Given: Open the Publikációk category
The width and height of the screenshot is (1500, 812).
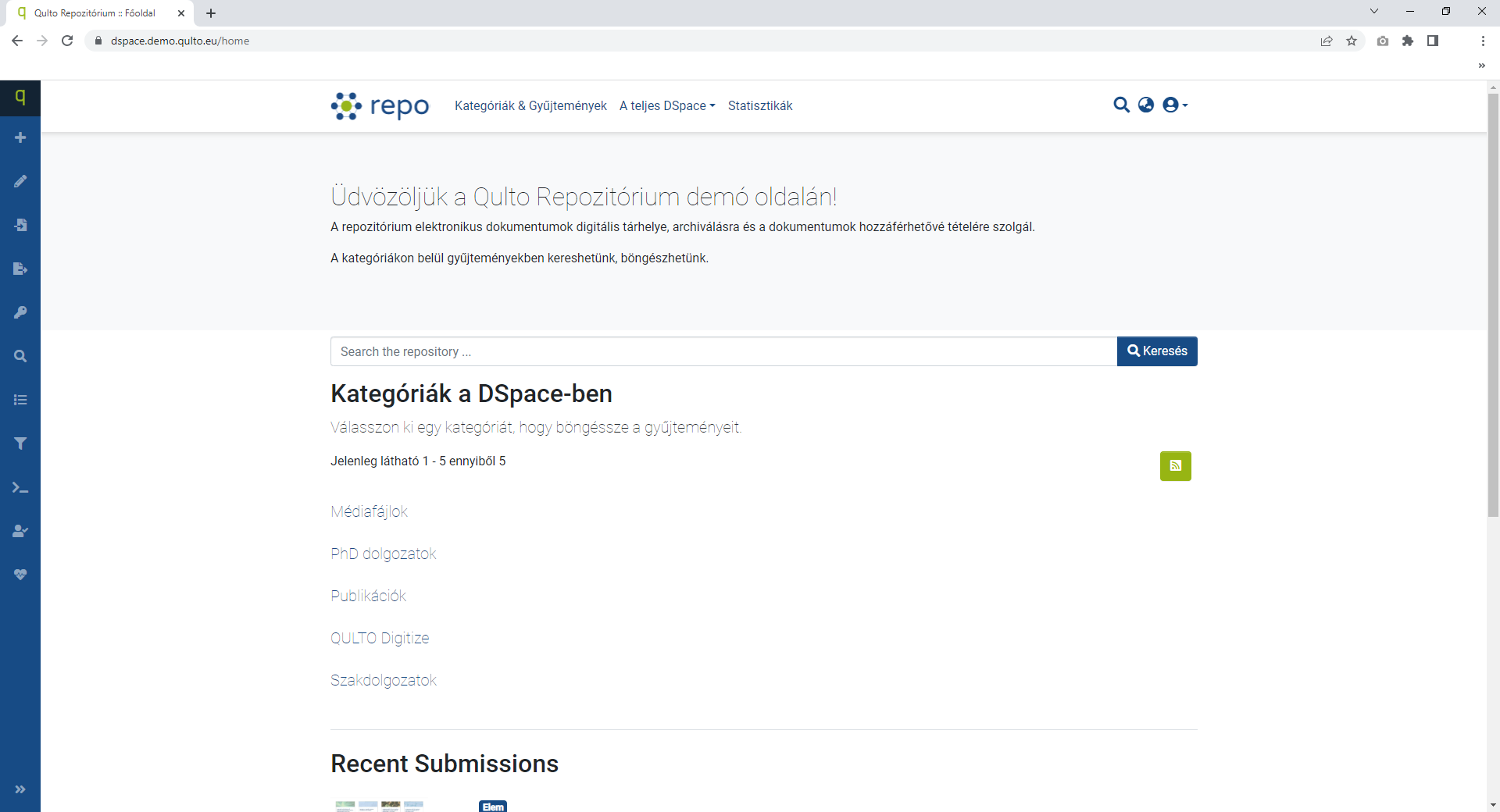Looking at the screenshot, I should pos(368,596).
